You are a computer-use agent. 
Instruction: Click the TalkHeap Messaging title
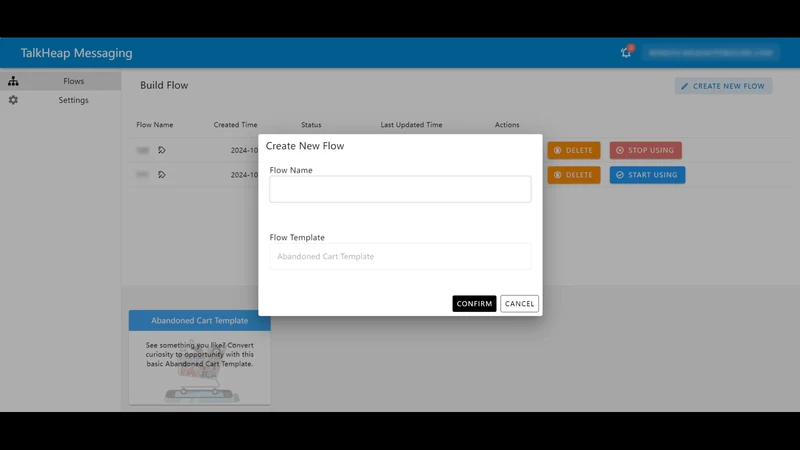click(77, 53)
